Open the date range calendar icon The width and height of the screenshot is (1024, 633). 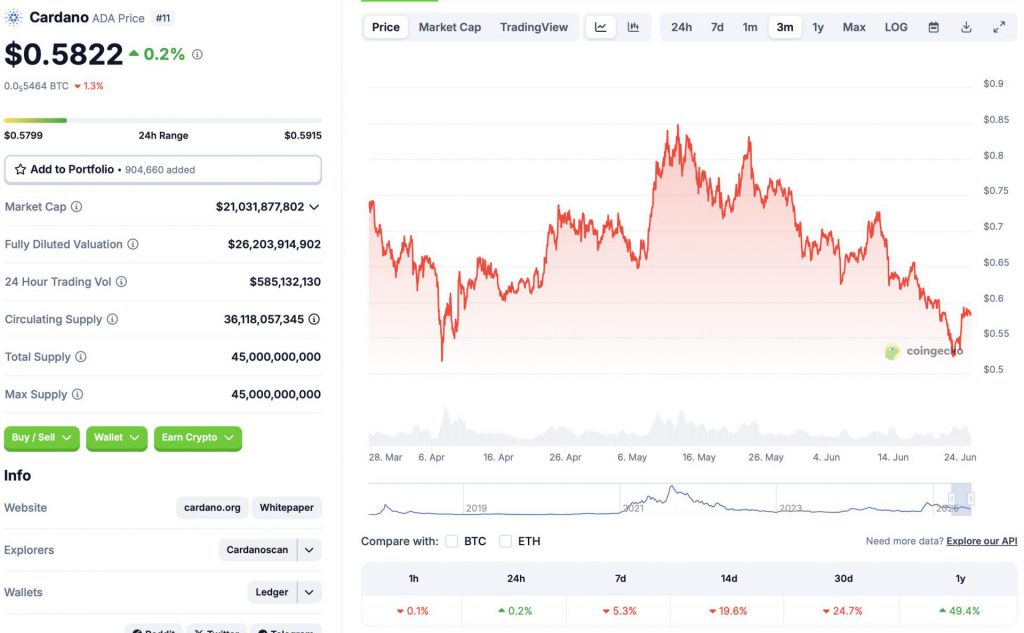[933, 27]
